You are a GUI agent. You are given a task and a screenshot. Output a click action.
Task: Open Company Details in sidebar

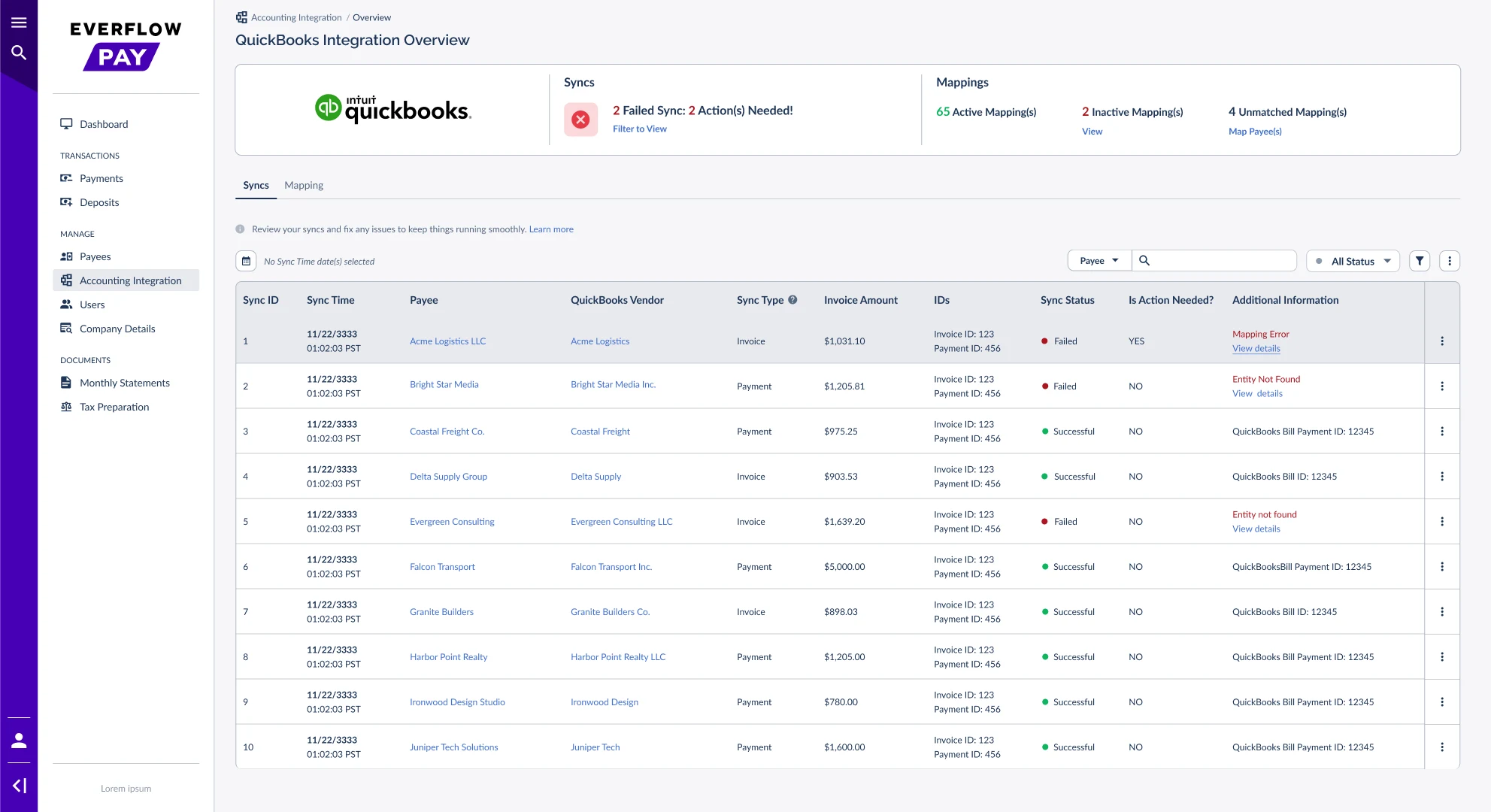126,329
